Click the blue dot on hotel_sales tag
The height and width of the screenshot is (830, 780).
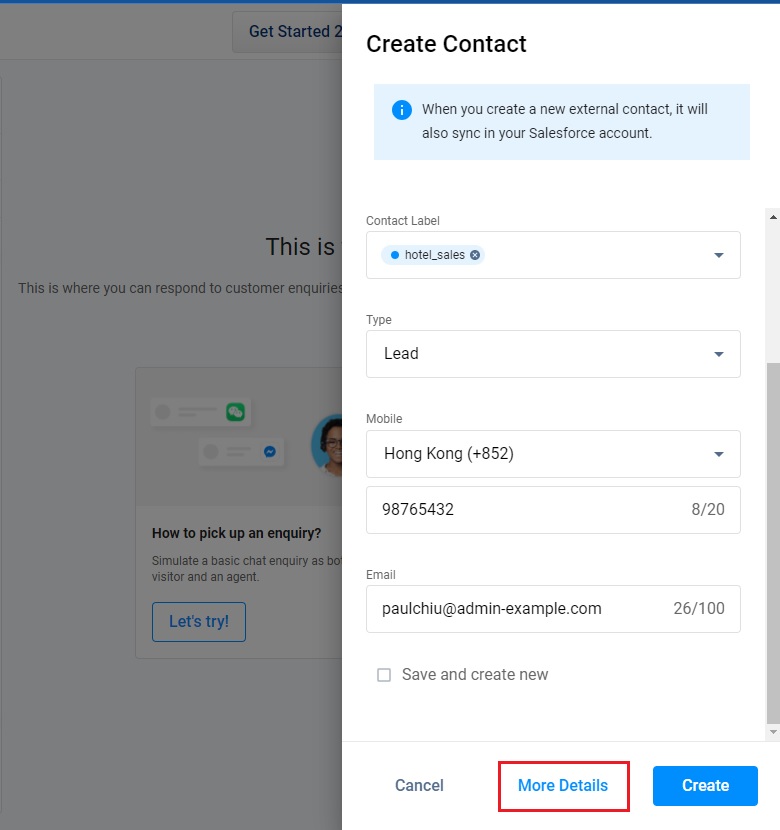[395, 255]
